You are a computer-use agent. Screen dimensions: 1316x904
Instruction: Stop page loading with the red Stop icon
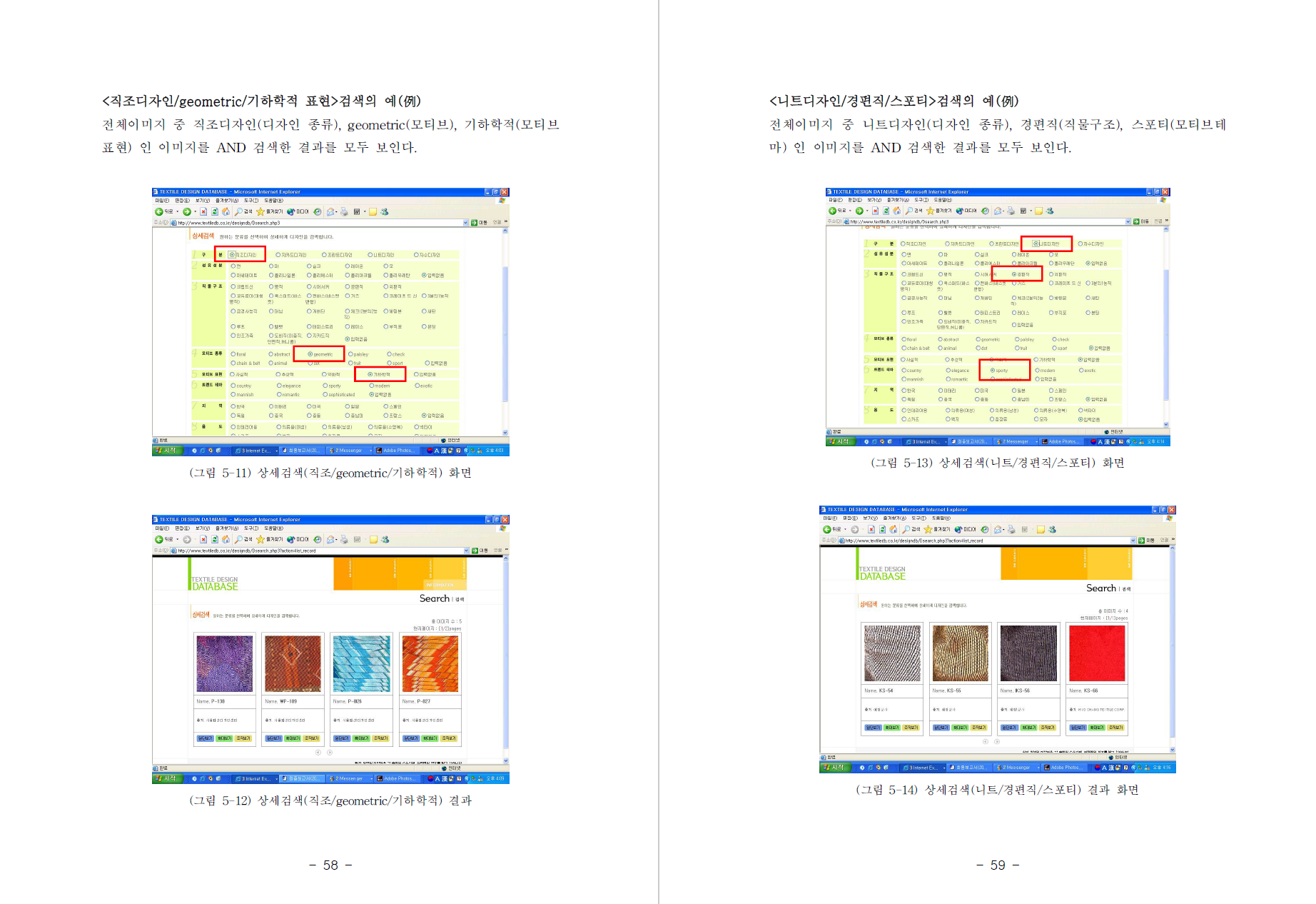tap(203, 211)
